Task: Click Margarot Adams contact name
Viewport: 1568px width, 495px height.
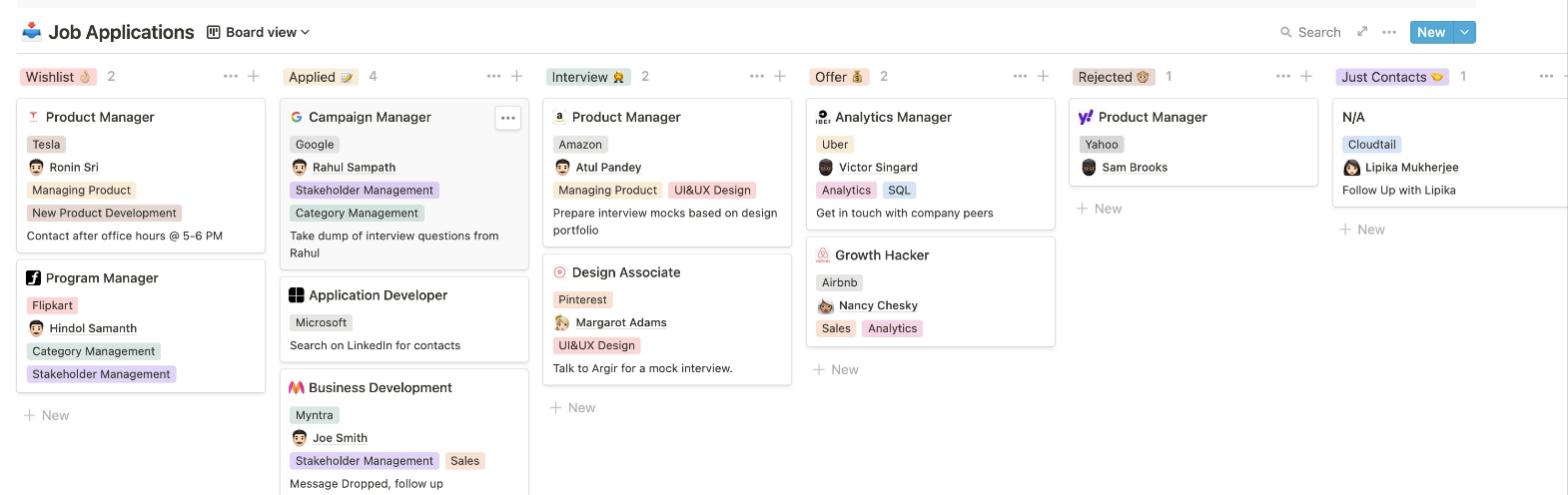Action: coord(621,322)
